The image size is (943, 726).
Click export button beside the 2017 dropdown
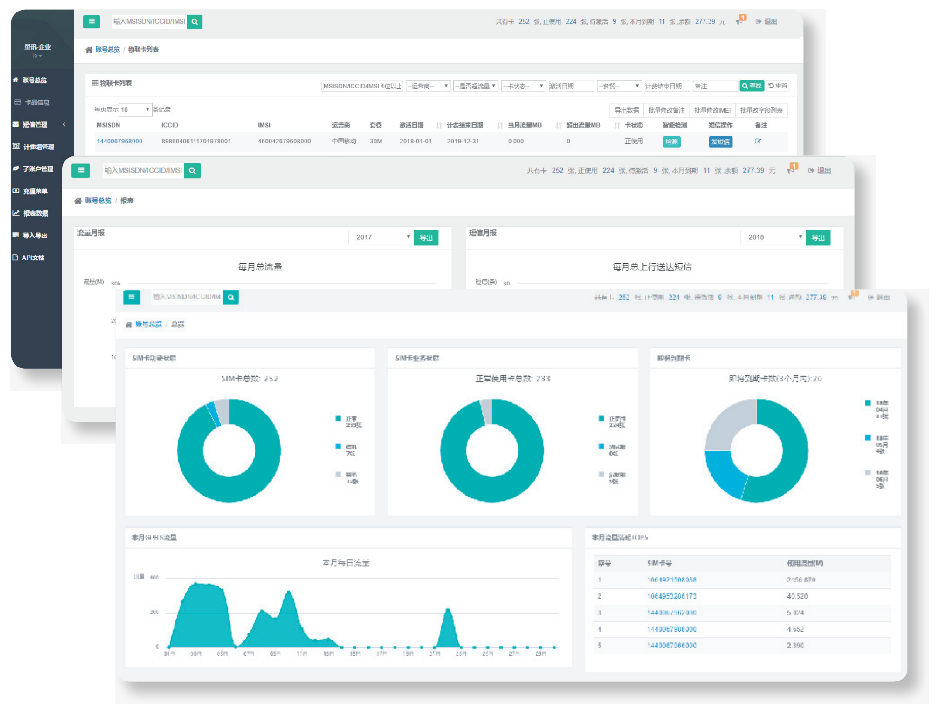click(427, 238)
